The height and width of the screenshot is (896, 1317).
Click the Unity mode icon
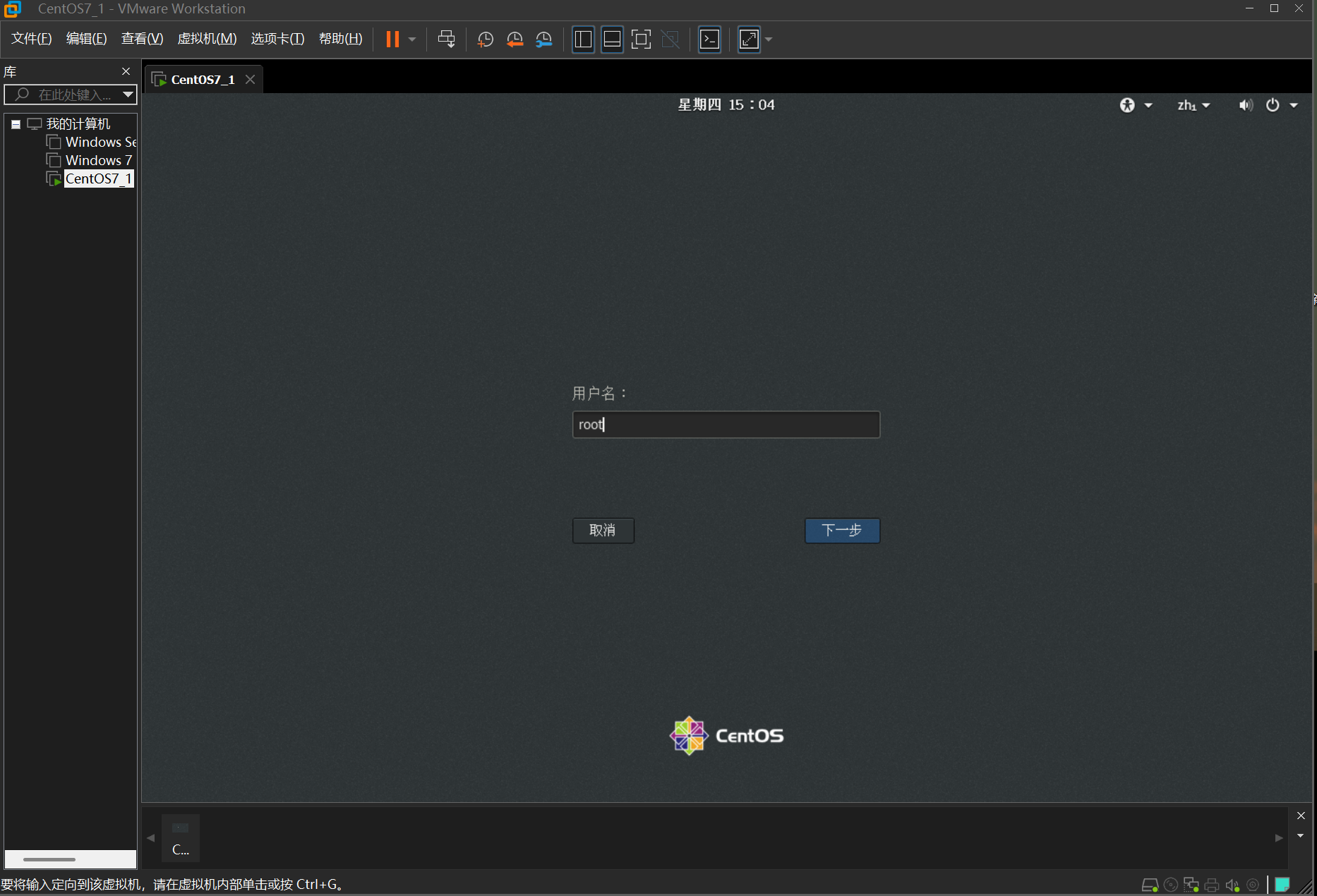(670, 39)
